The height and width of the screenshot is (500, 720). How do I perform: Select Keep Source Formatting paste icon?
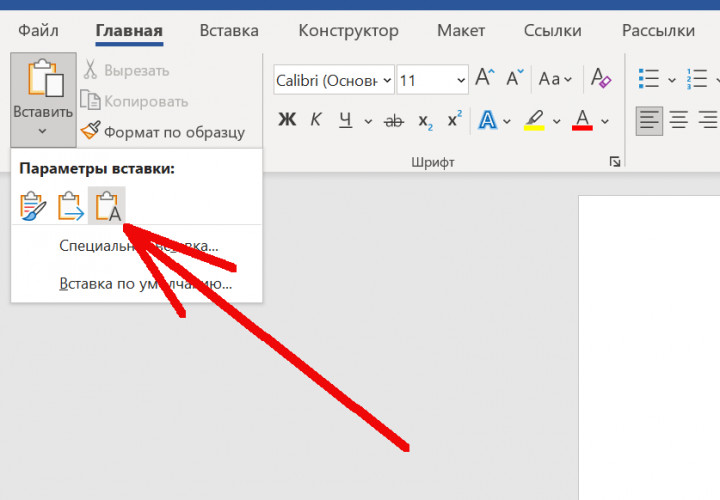click(x=33, y=206)
